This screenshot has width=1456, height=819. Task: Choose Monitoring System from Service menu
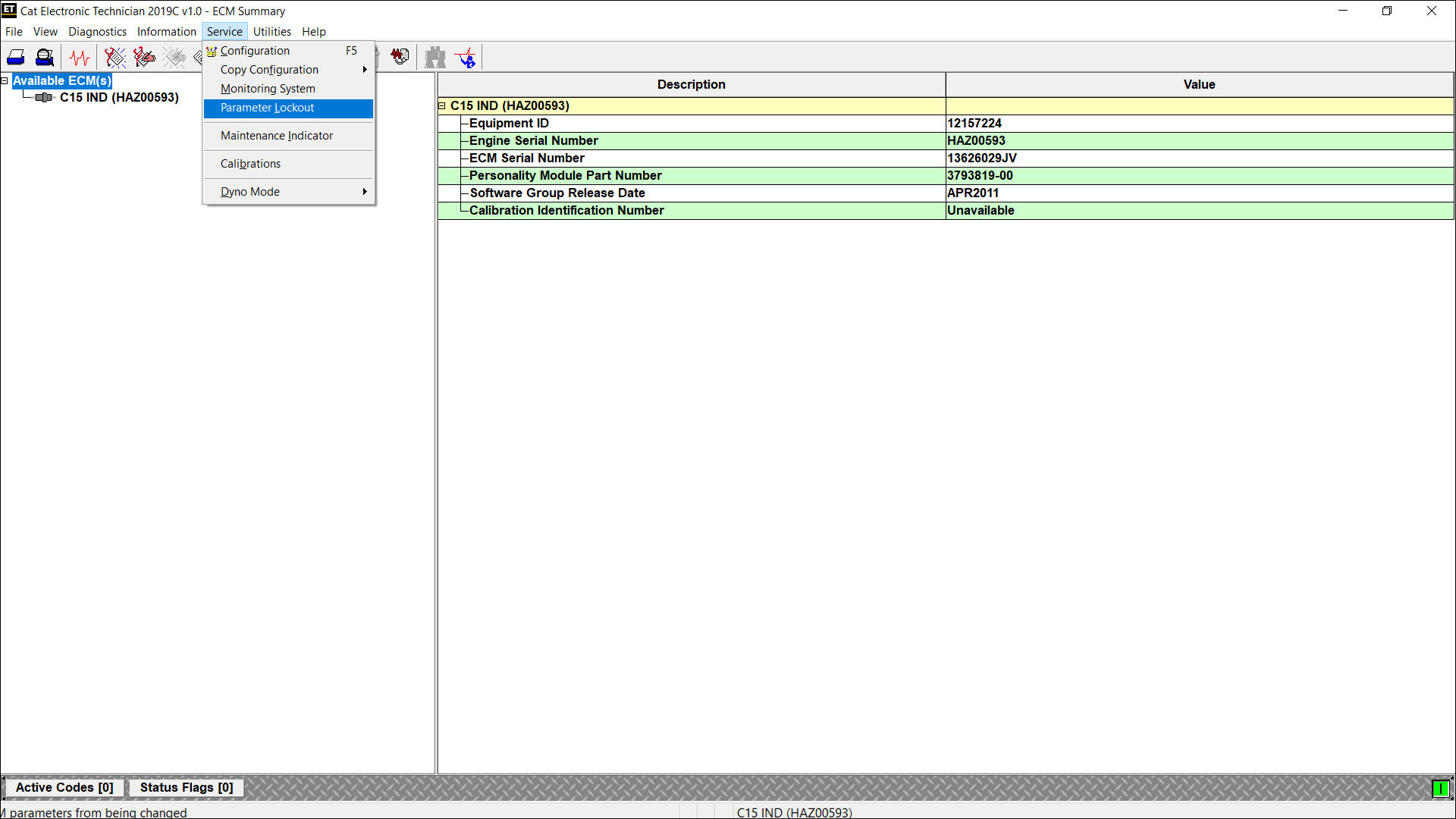[x=268, y=89]
